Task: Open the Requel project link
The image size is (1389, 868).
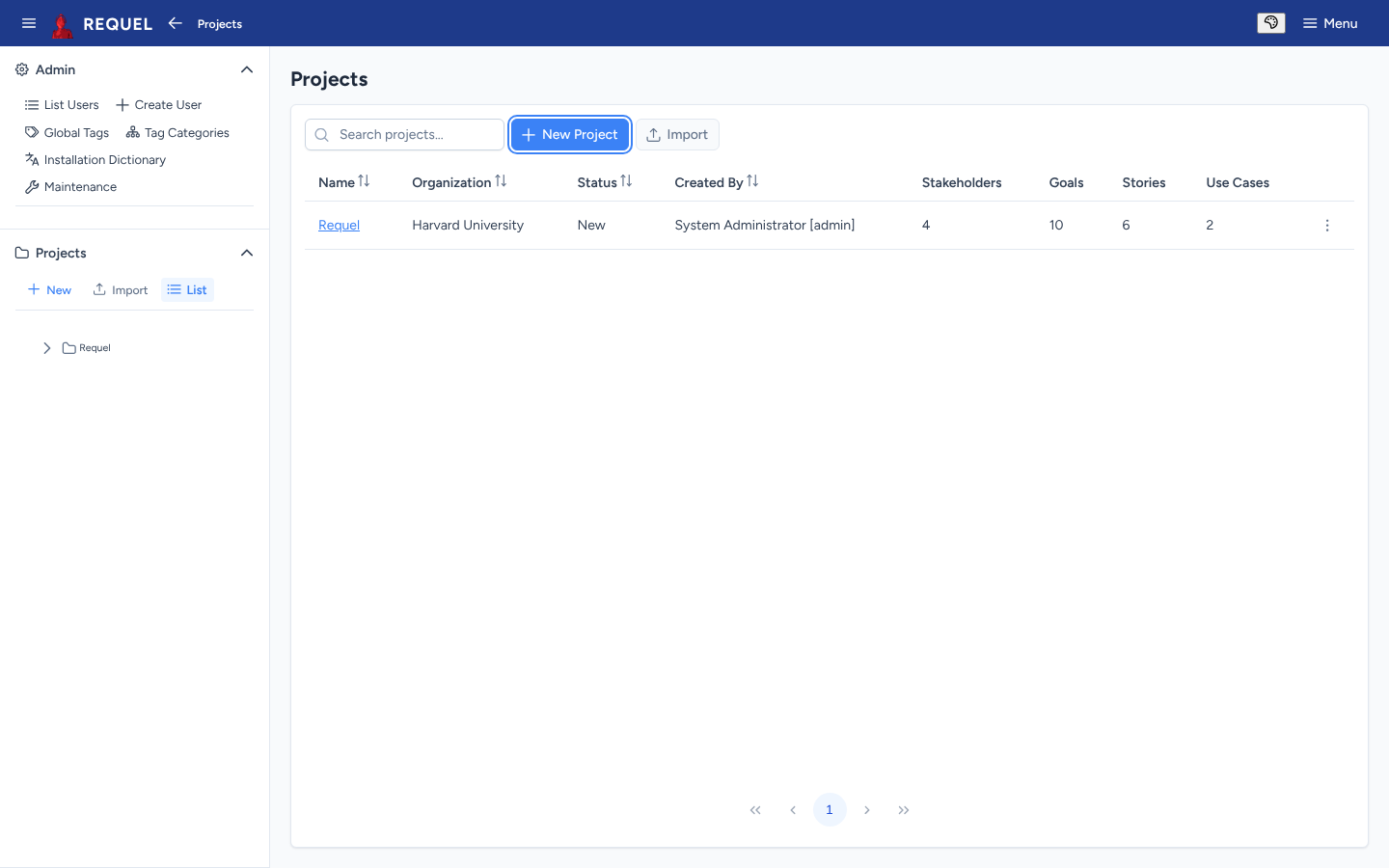Action: [x=339, y=226]
